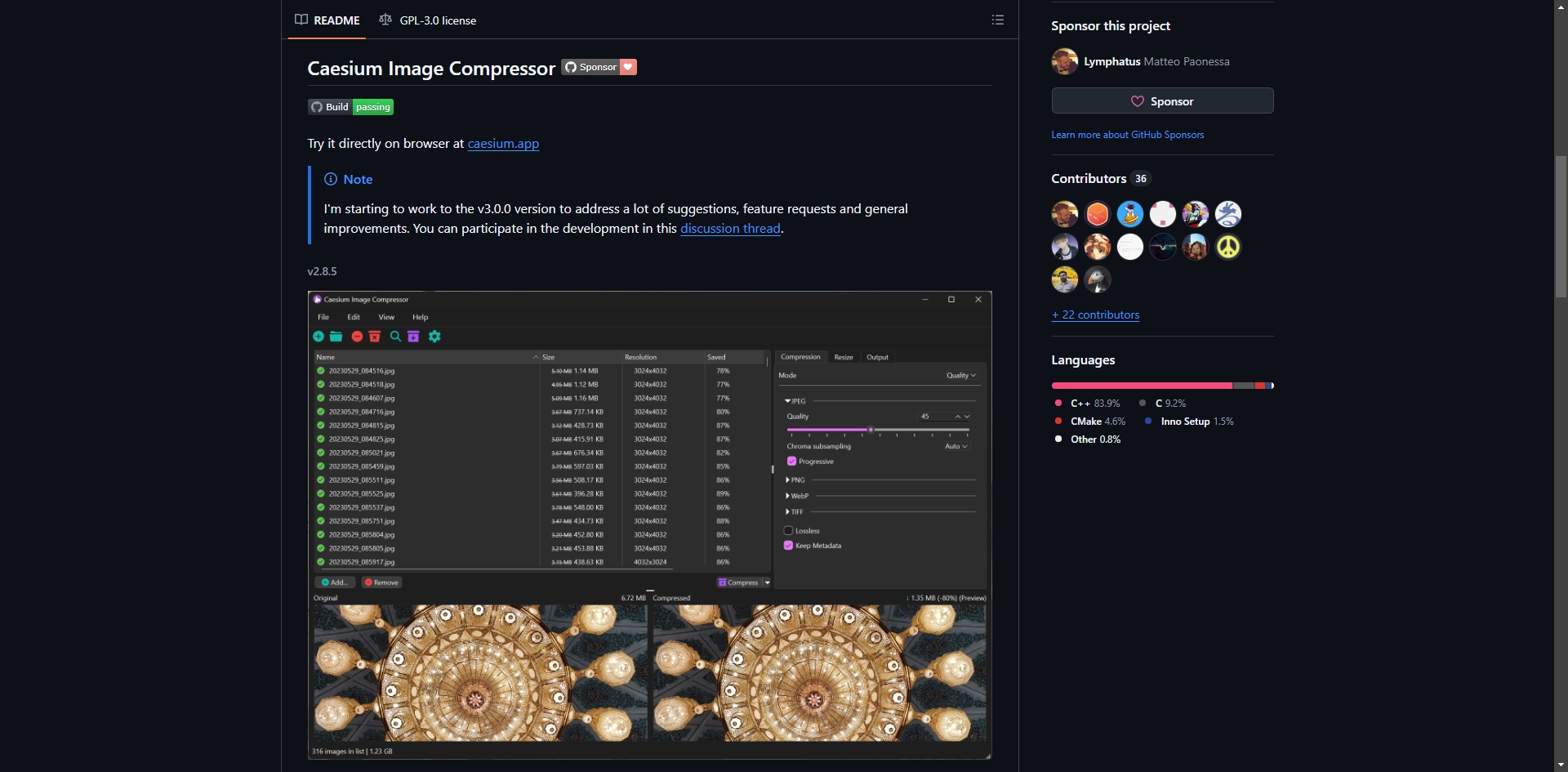The height and width of the screenshot is (772, 1568).
Task: Click the purple Compress icon in Caesium toolbar
Action: tap(413, 337)
